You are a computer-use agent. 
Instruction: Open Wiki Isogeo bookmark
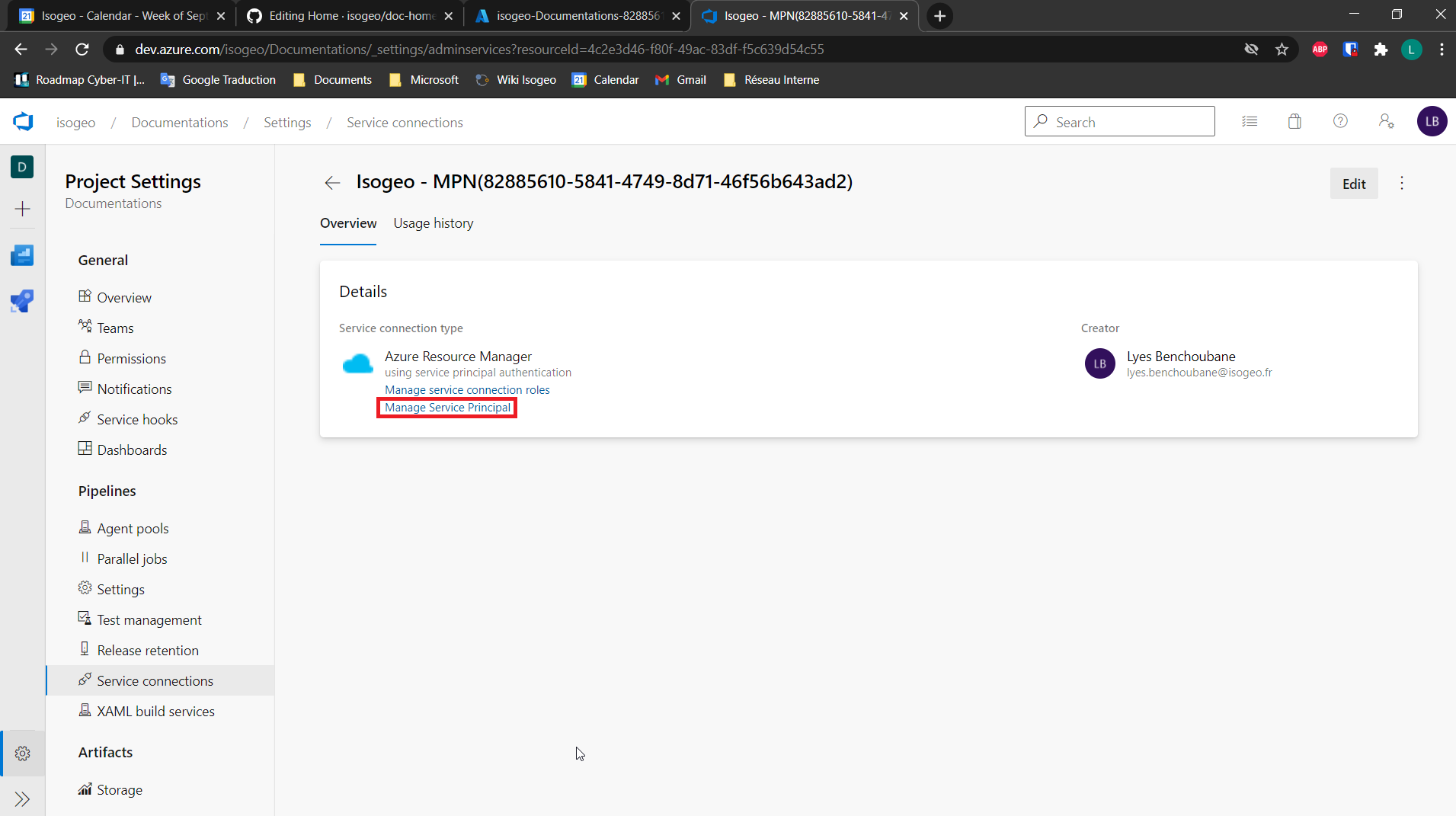[x=516, y=80]
